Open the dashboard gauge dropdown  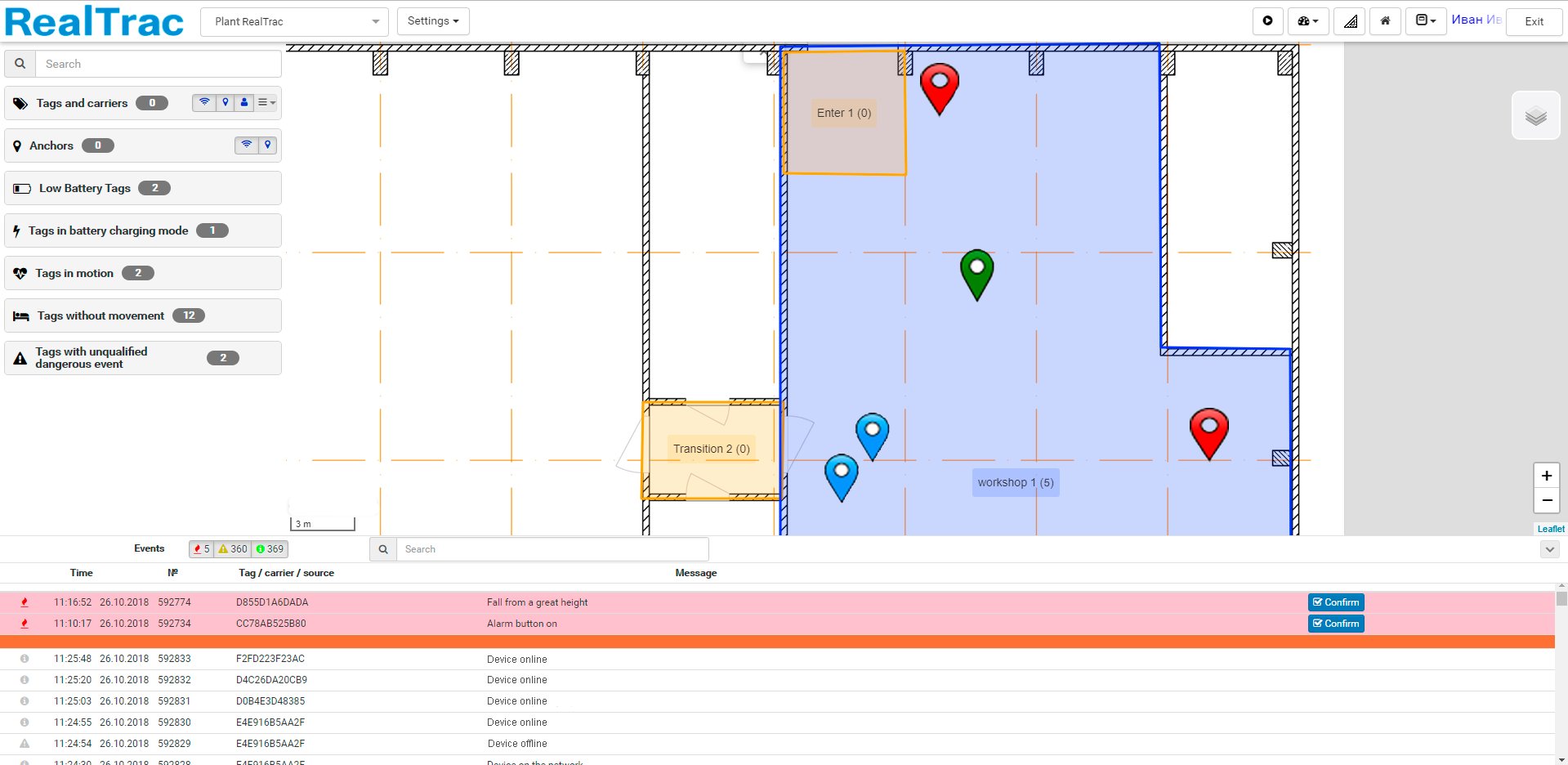(1308, 21)
